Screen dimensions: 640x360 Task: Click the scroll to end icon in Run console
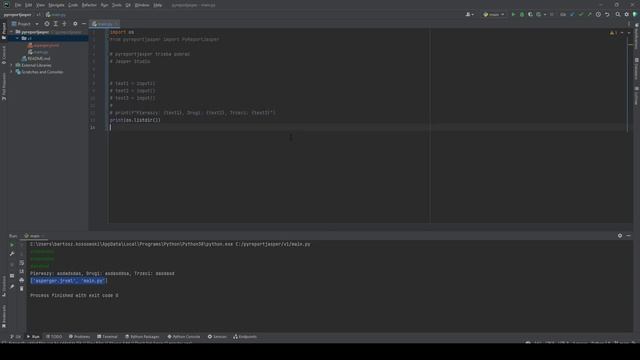pyautogui.click(x=22, y=271)
